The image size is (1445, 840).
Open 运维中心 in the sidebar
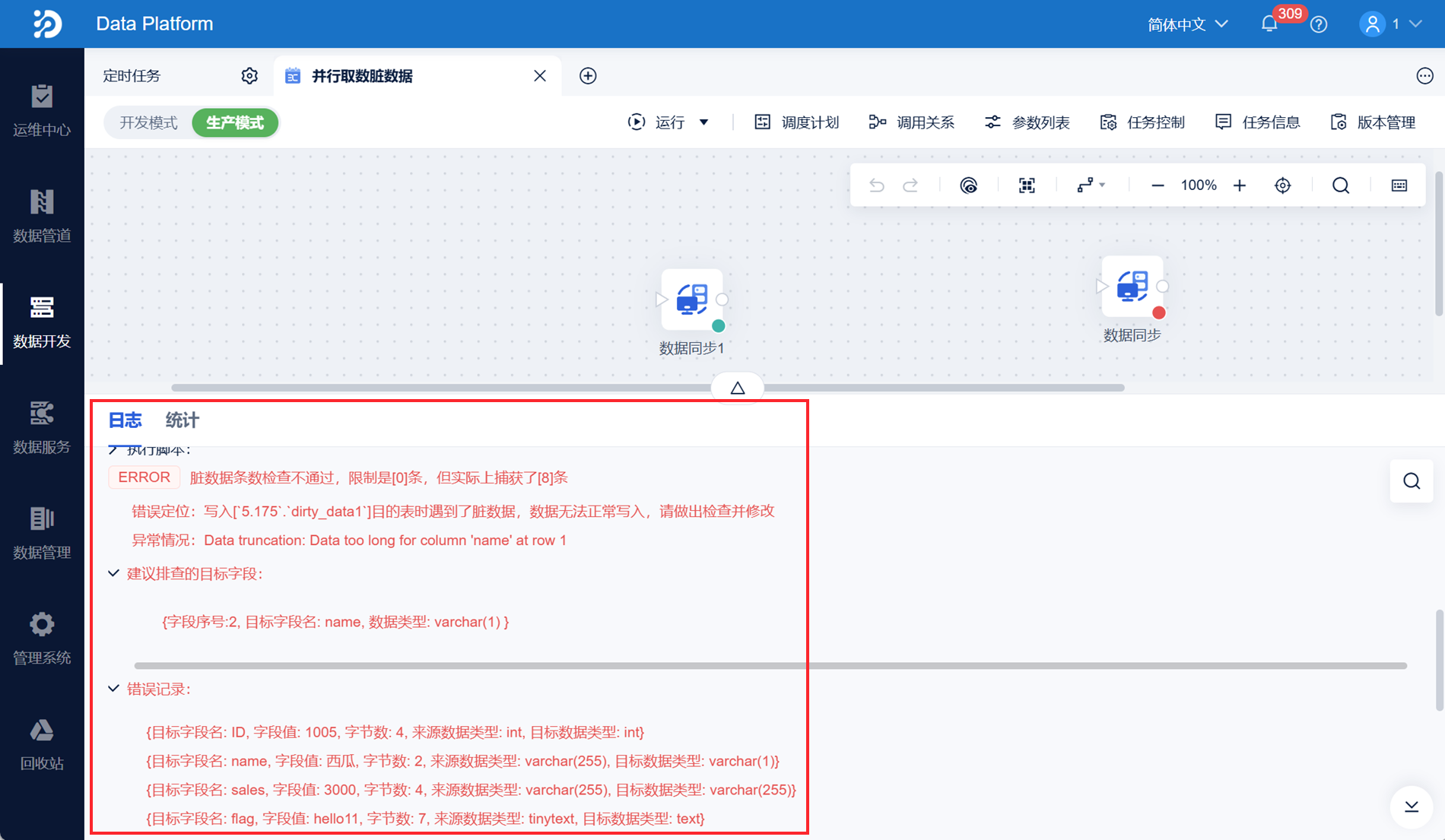point(42,111)
